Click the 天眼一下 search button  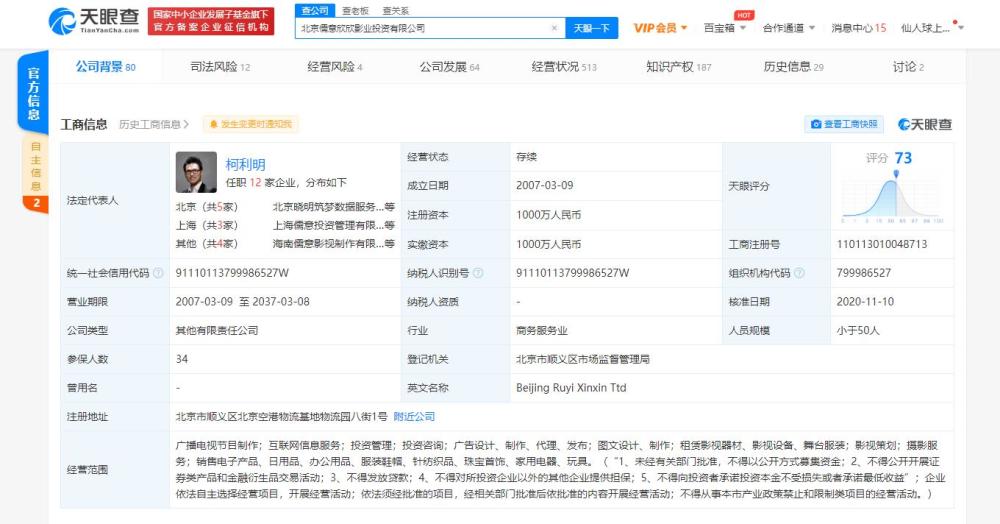pos(591,28)
